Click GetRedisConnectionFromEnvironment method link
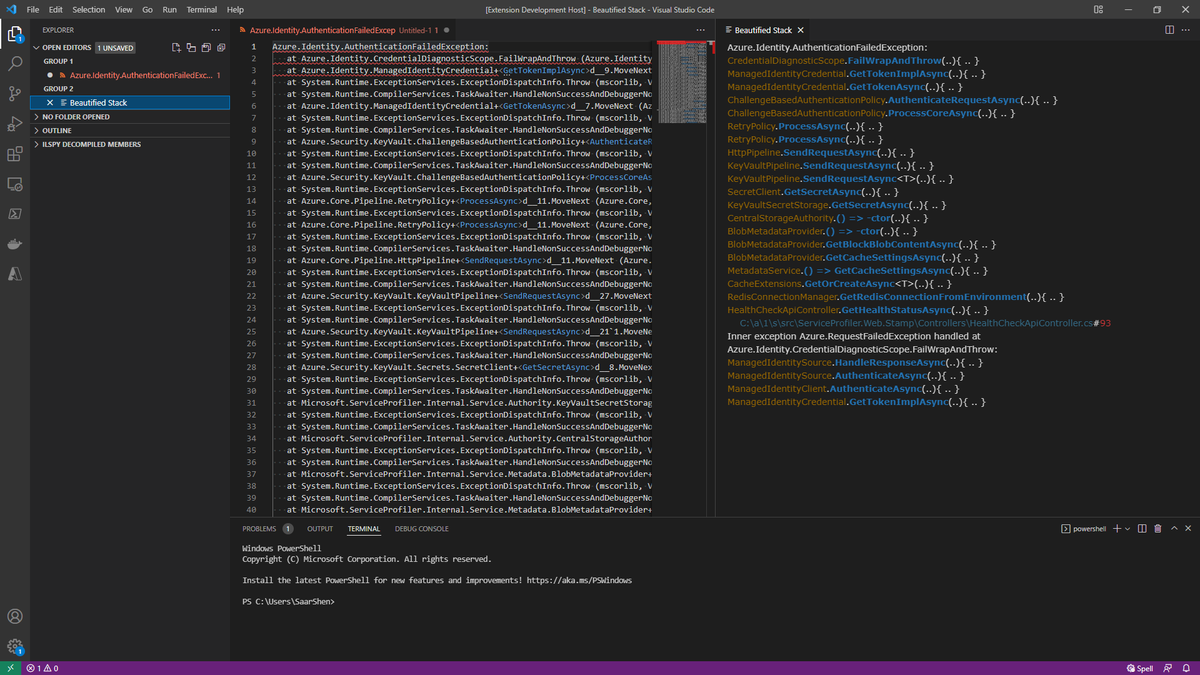1200x675 pixels. pos(932,297)
